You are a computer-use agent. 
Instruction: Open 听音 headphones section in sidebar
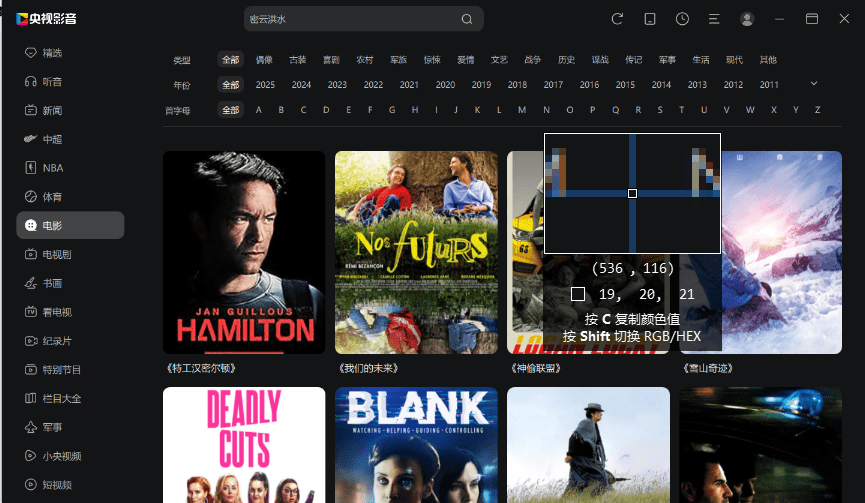click(x=52, y=82)
